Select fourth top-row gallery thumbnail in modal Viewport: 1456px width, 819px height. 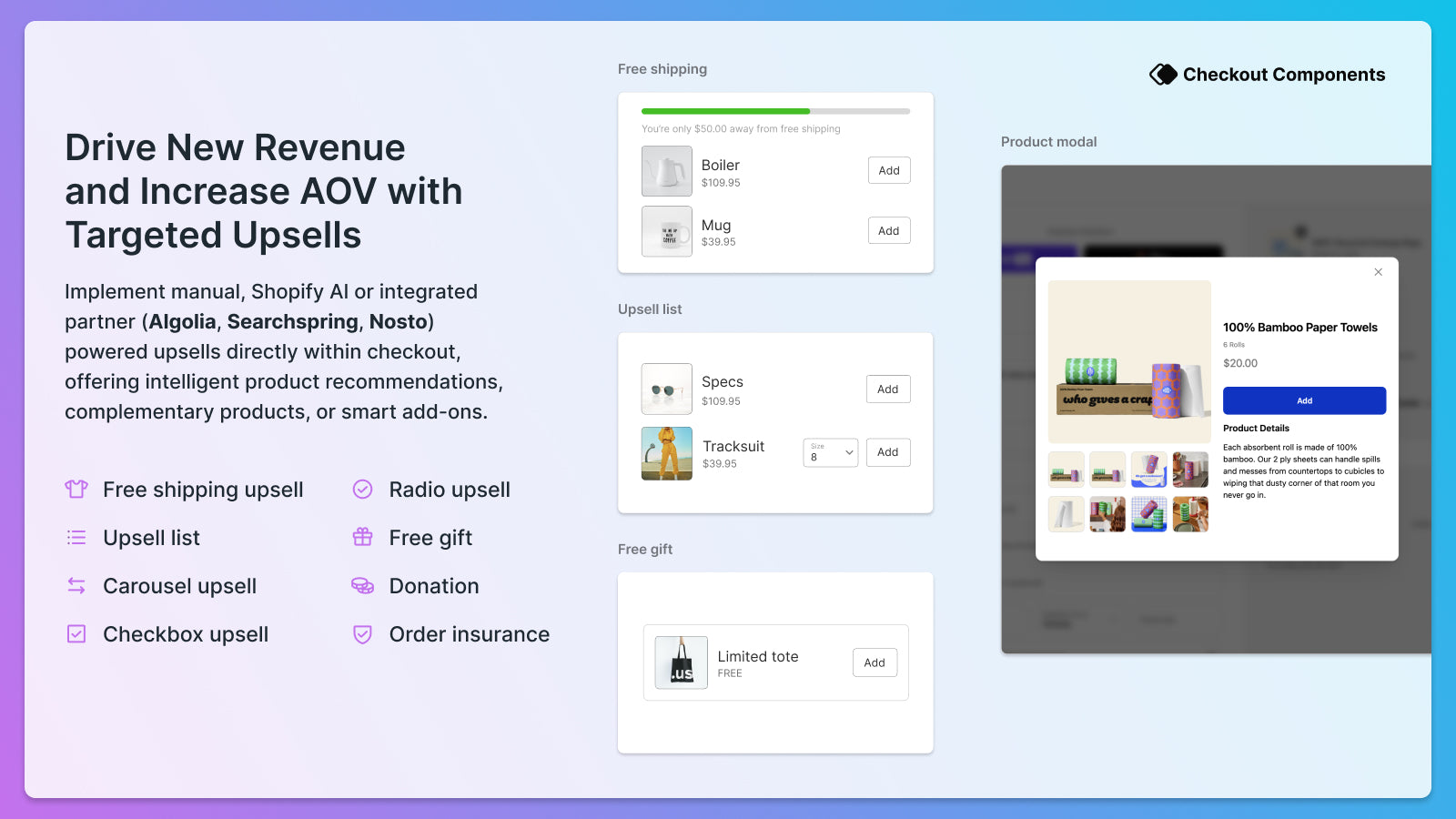pos(1190,470)
